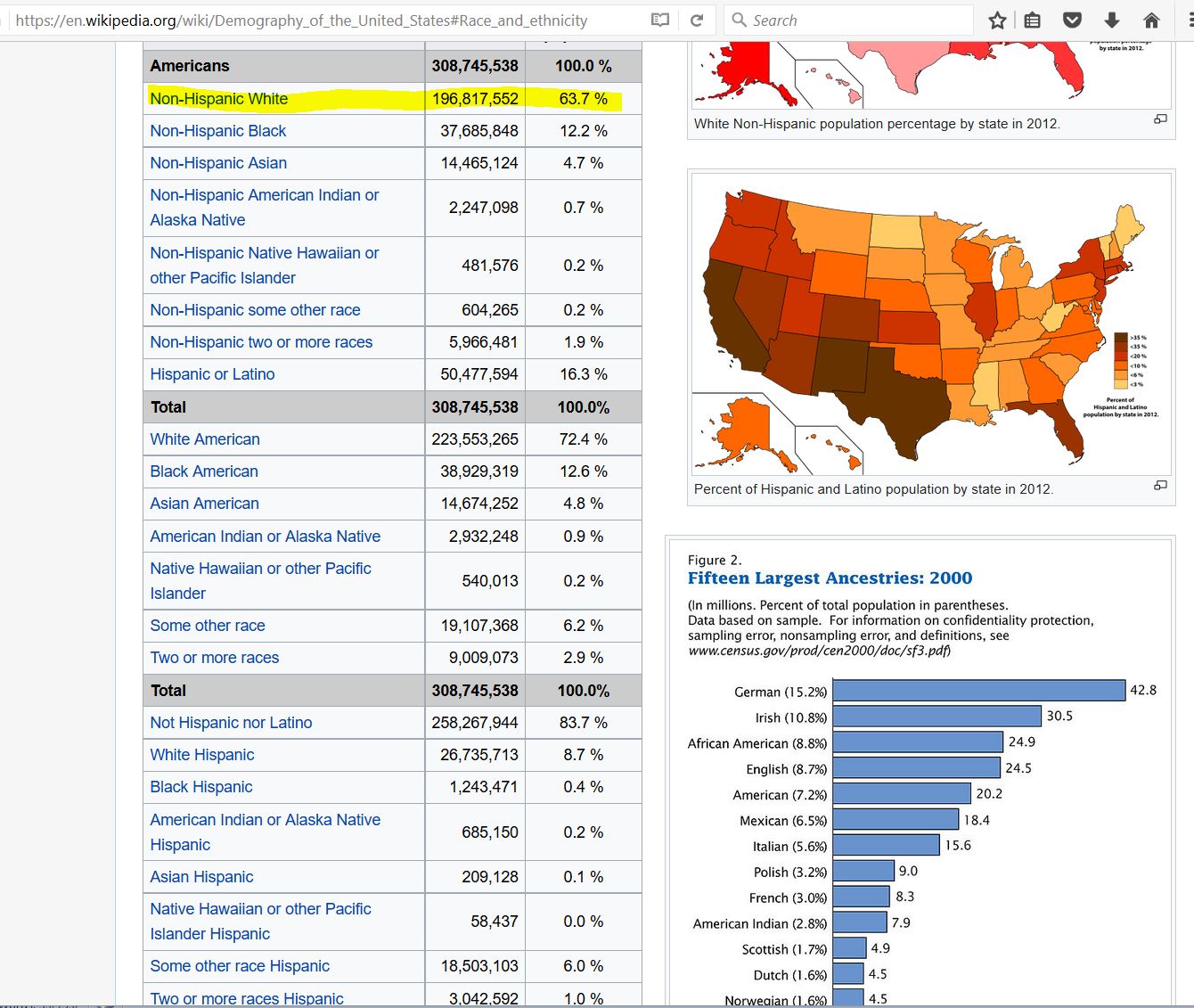Click the reader view icon in address bar

tap(660, 20)
